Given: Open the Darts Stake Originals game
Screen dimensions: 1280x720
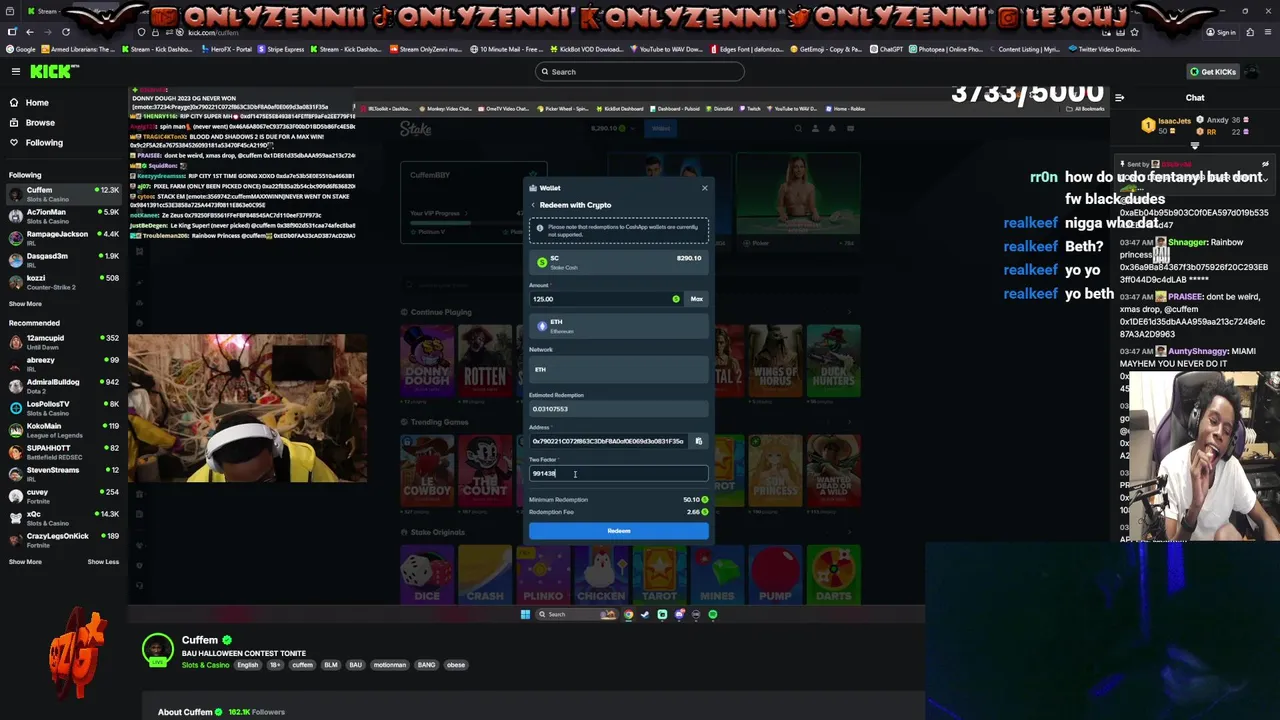Looking at the screenshot, I should [x=833, y=575].
